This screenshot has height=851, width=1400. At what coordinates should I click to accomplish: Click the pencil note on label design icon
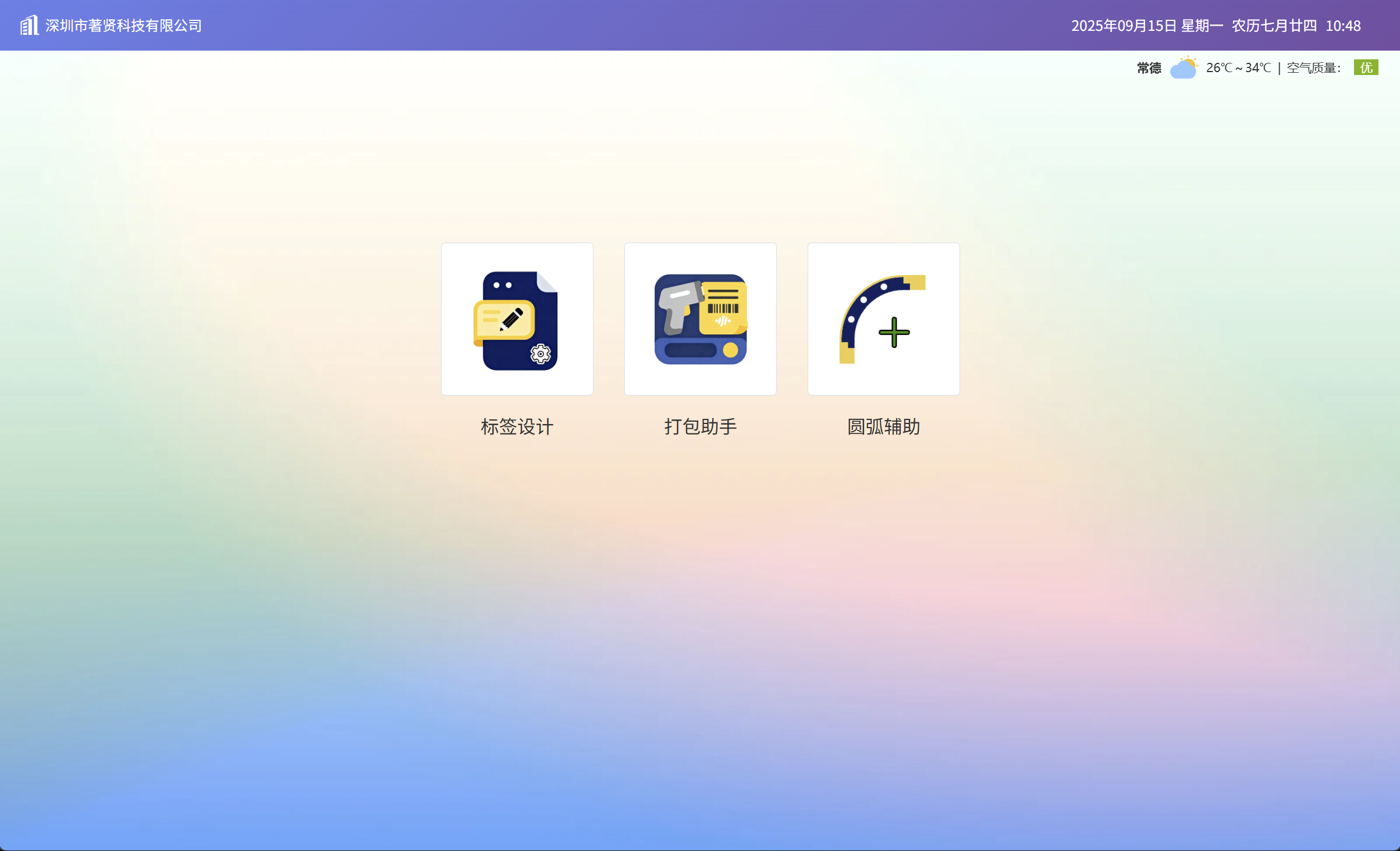click(x=504, y=320)
